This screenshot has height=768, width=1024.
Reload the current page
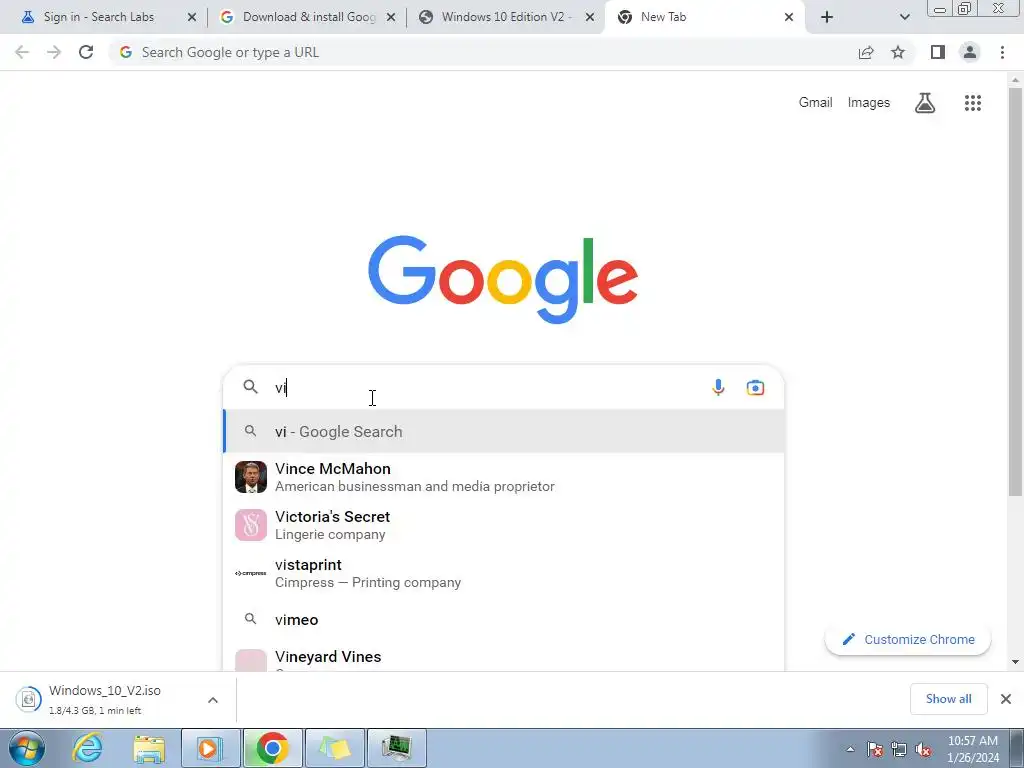pos(86,52)
